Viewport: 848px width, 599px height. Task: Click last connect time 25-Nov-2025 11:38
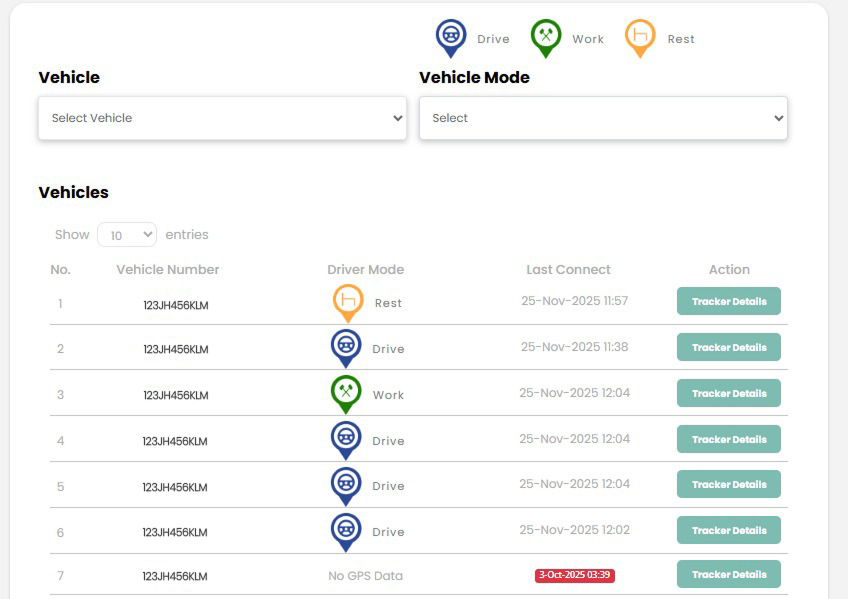click(x=574, y=347)
